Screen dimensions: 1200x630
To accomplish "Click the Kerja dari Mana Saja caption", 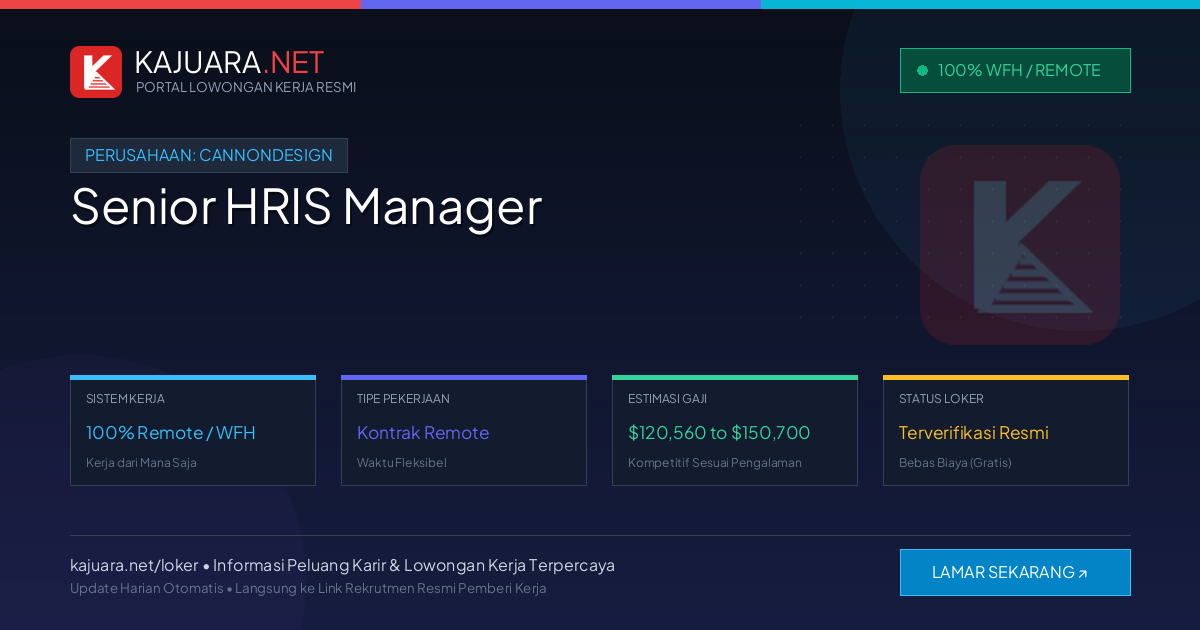I will click(x=141, y=463).
